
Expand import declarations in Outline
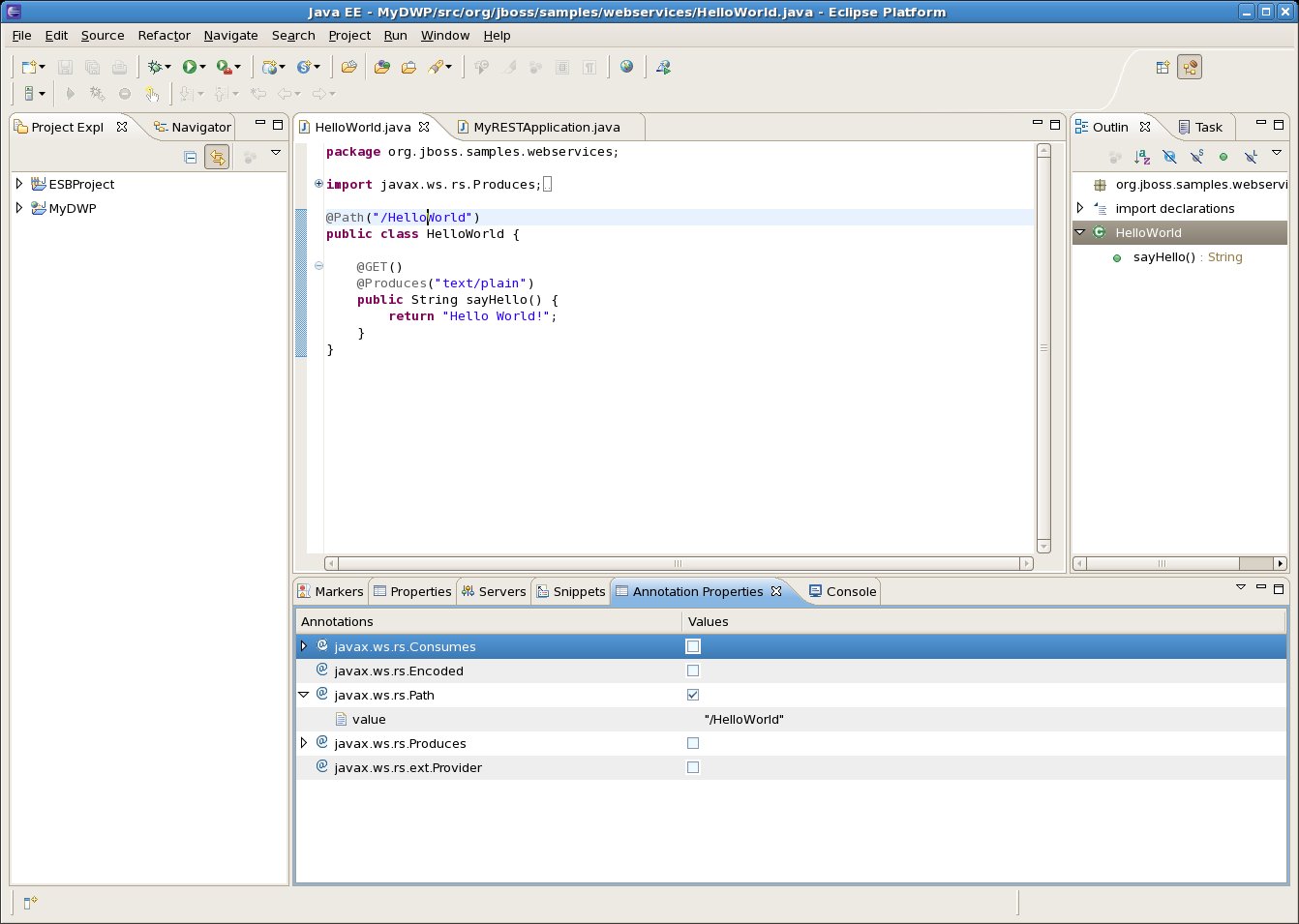[x=1080, y=208]
